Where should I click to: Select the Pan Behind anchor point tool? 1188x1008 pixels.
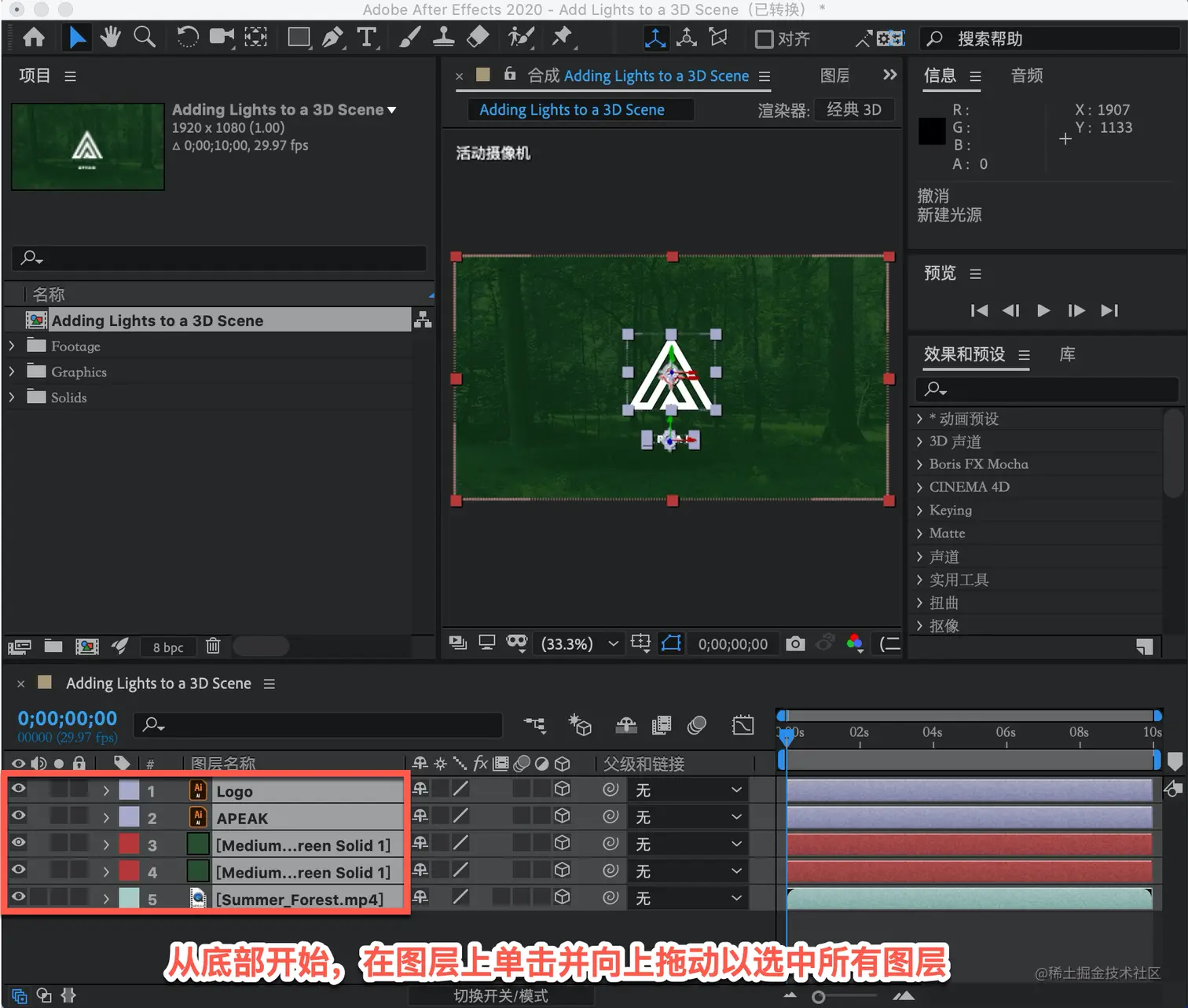point(255,38)
